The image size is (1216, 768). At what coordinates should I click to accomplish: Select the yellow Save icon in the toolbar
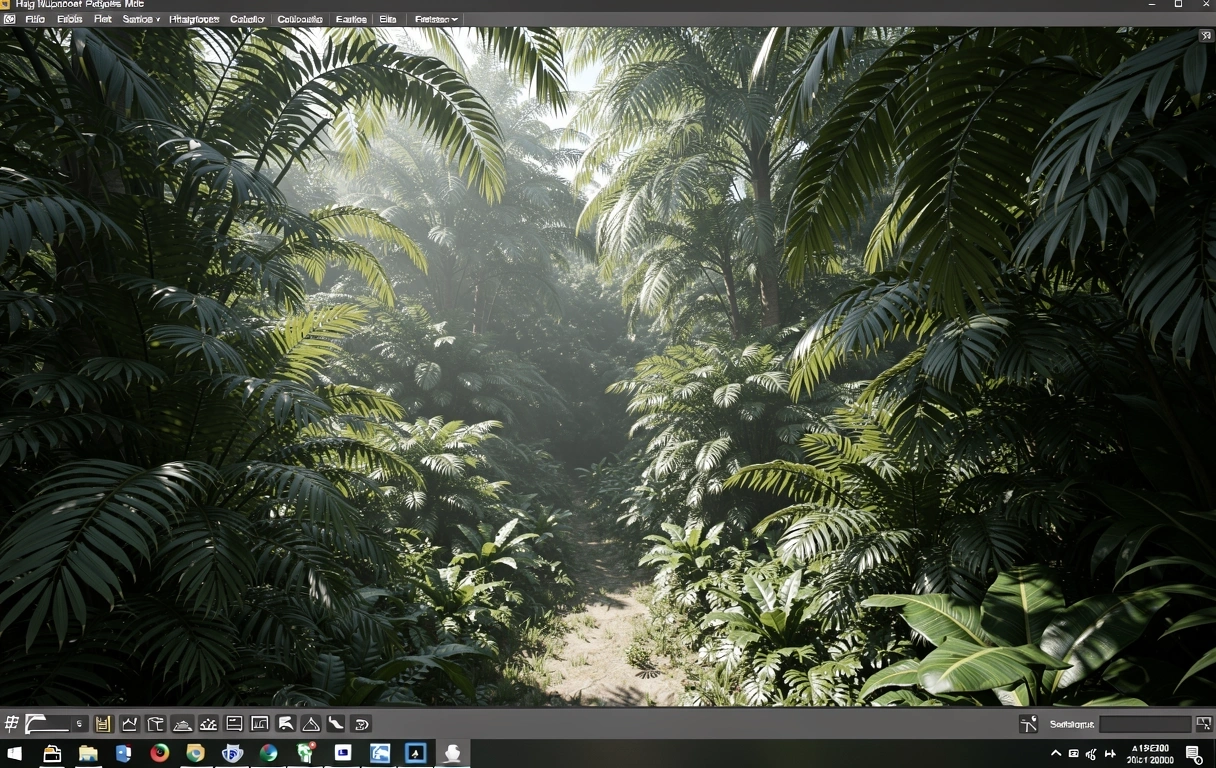coord(104,723)
